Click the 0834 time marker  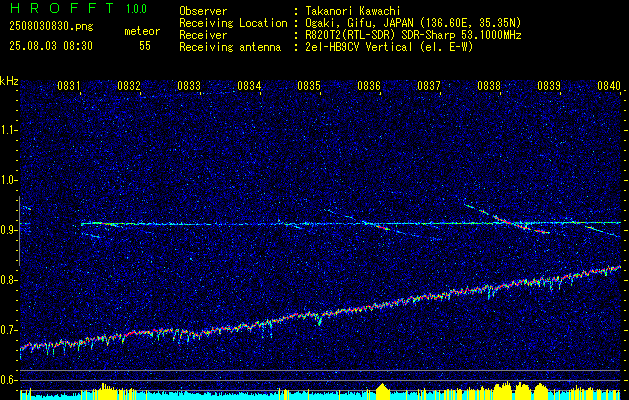(249, 85)
